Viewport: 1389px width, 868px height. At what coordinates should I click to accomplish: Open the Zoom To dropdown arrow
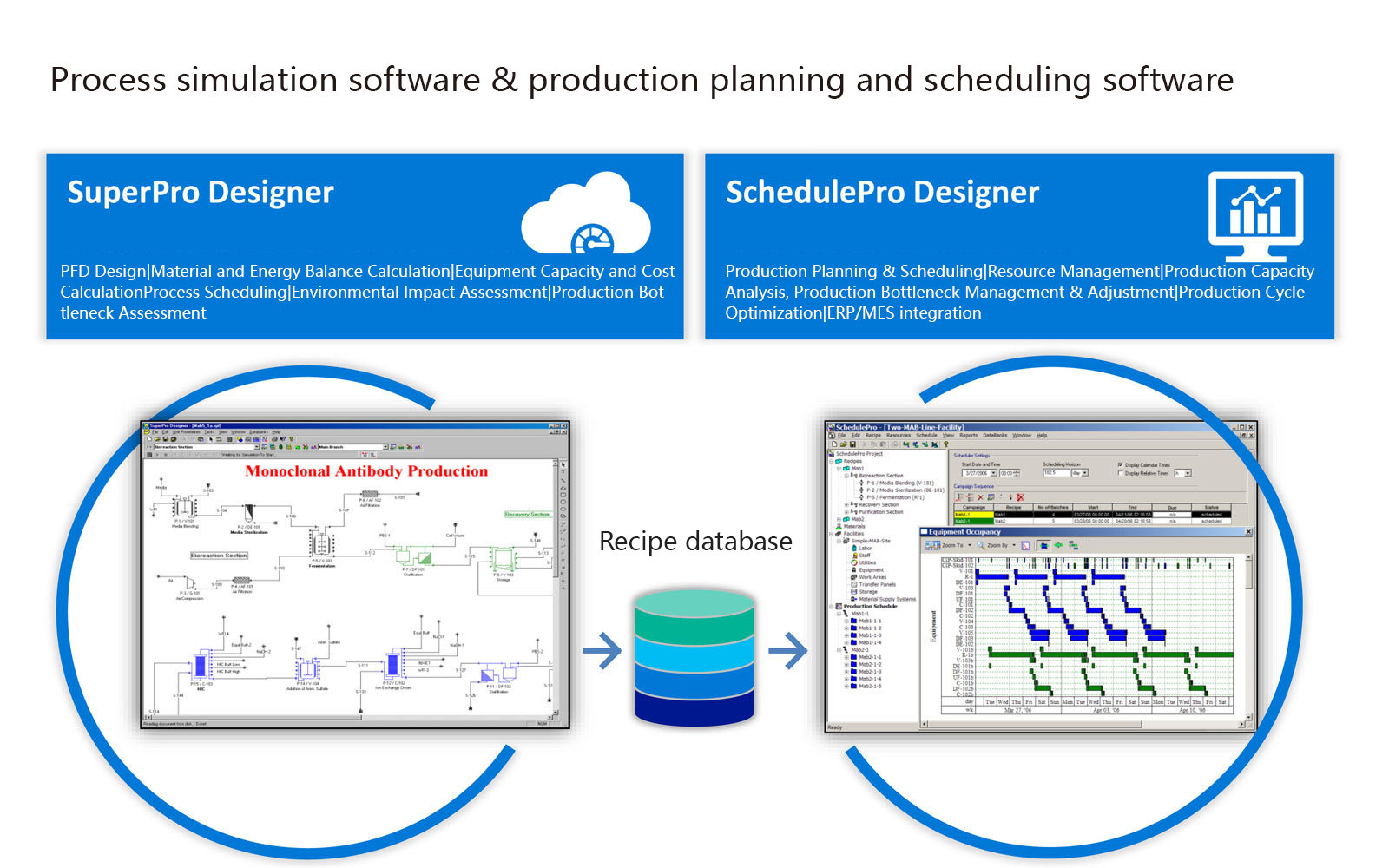tap(970, 545)
